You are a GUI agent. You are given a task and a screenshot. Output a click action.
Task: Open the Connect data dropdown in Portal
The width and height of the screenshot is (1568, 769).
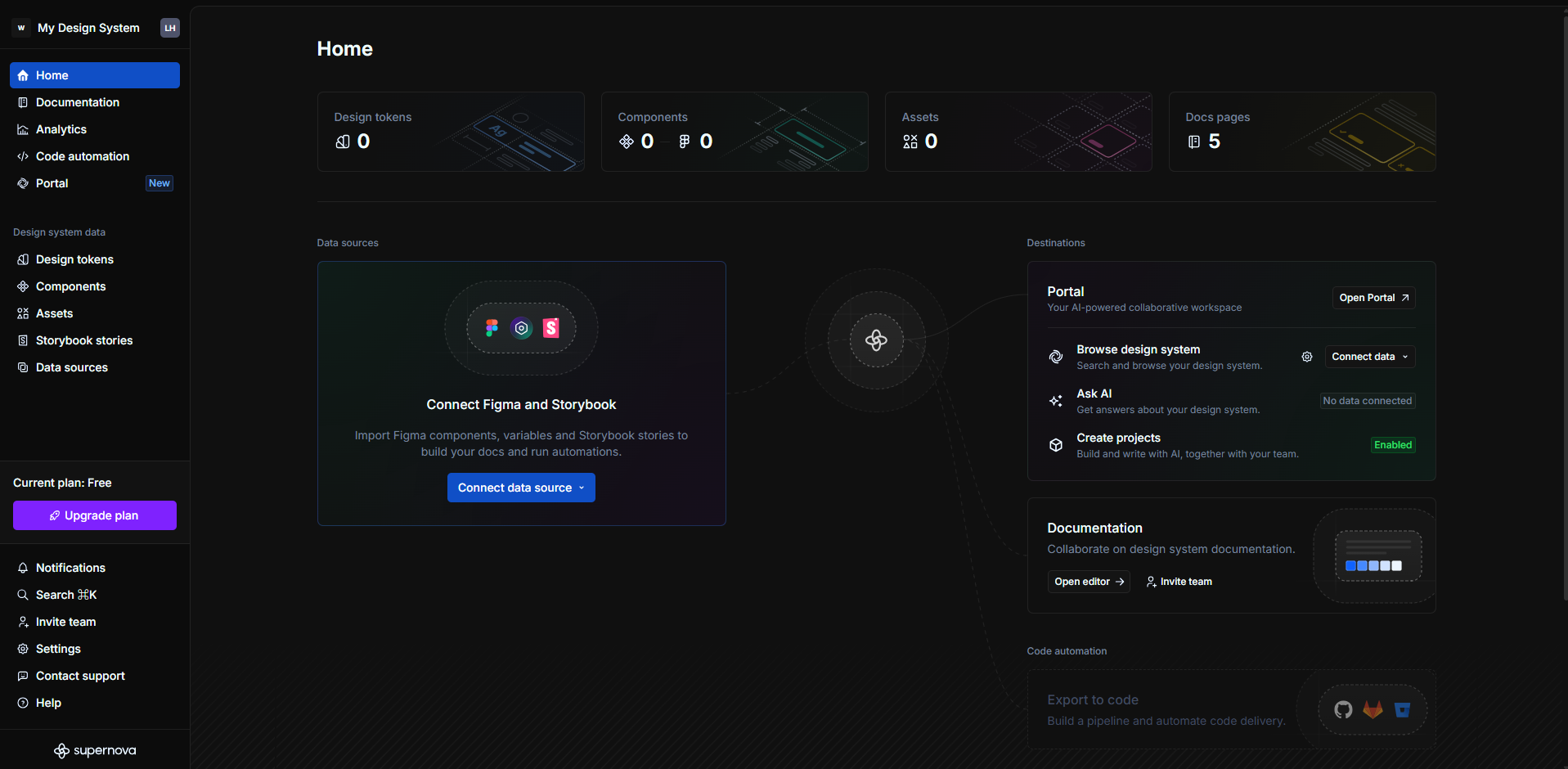coord(1369,357)
